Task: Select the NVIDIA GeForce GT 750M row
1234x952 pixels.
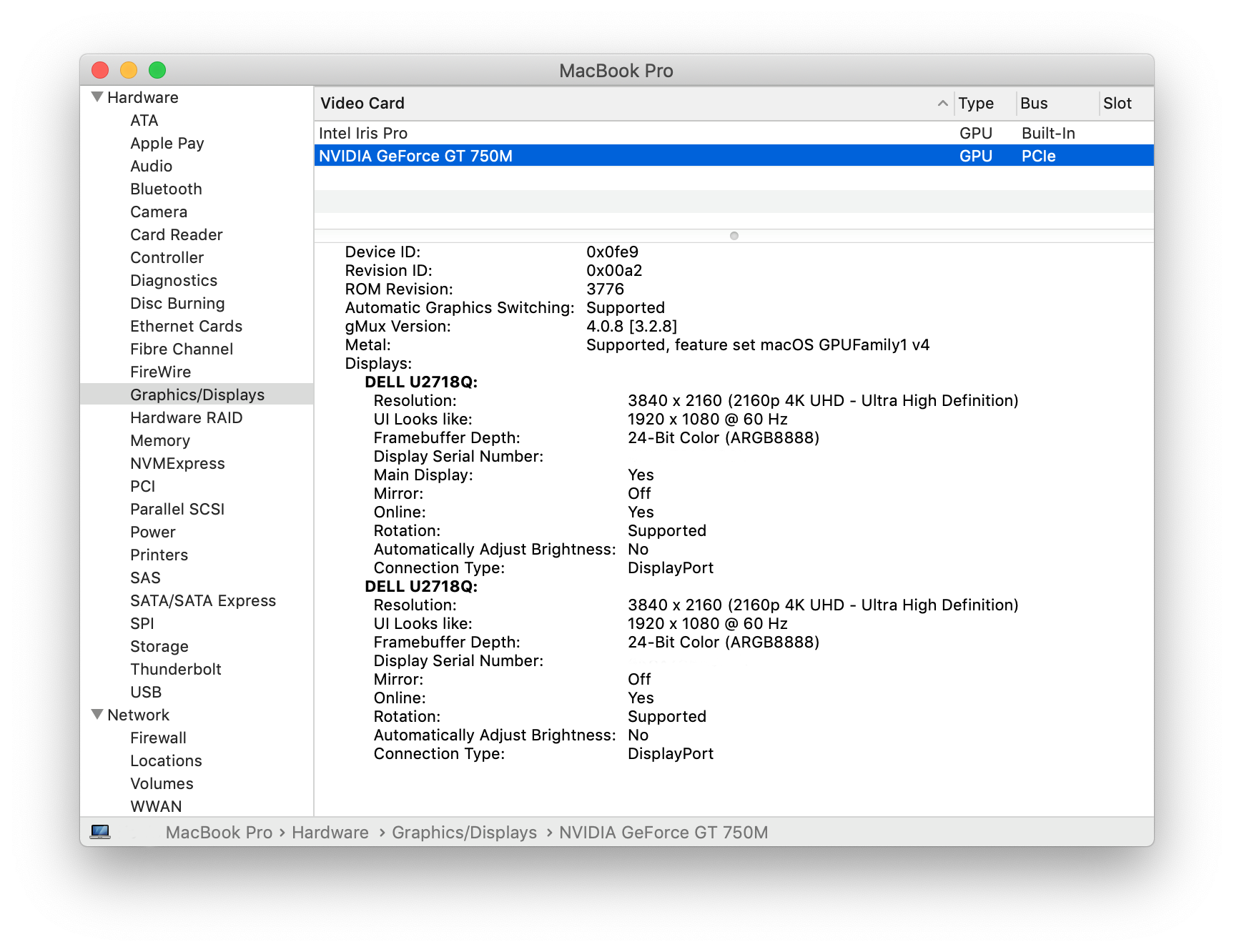Action: (x=734, y=156)
